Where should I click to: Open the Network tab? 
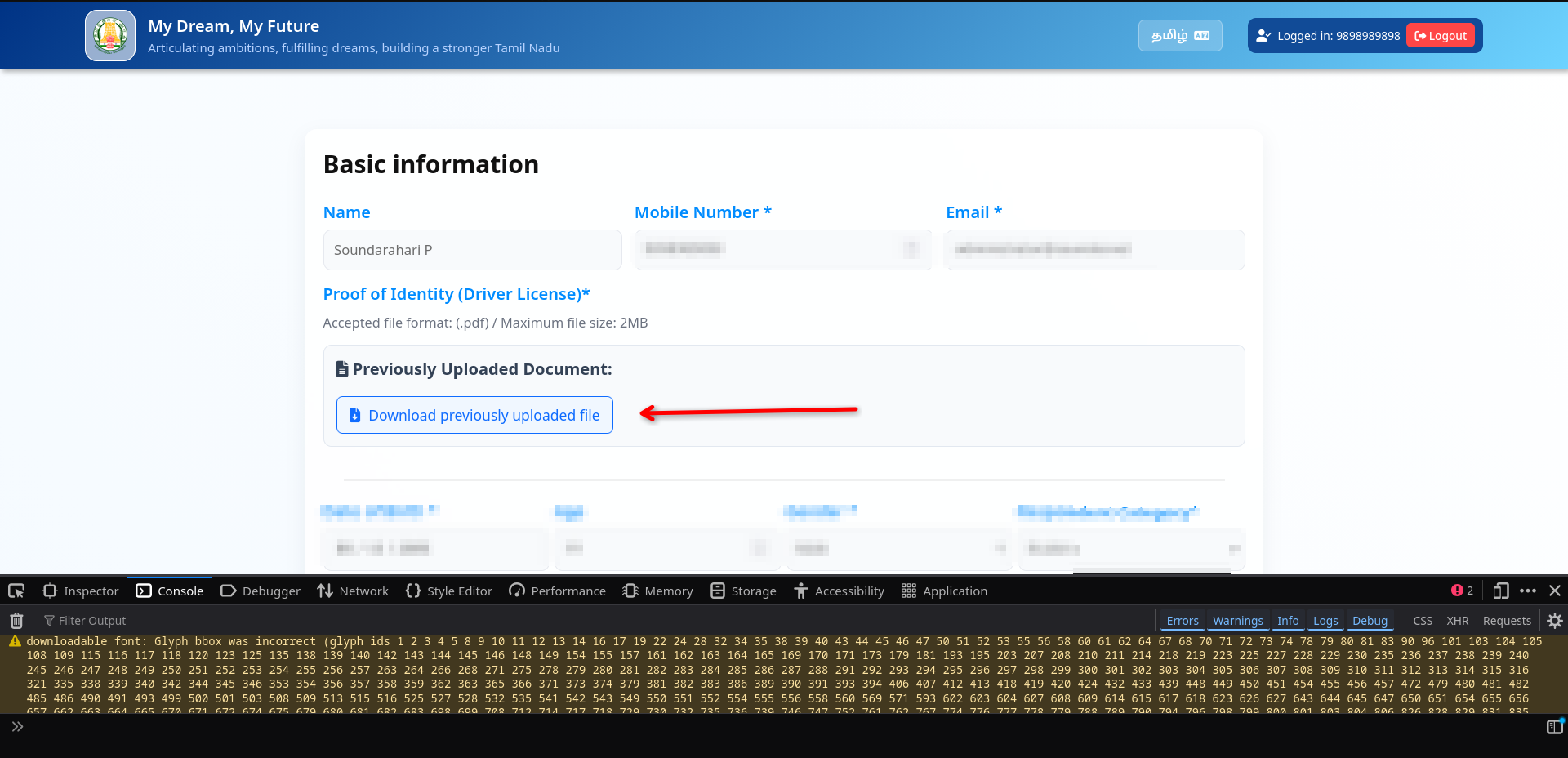[353, 591]
